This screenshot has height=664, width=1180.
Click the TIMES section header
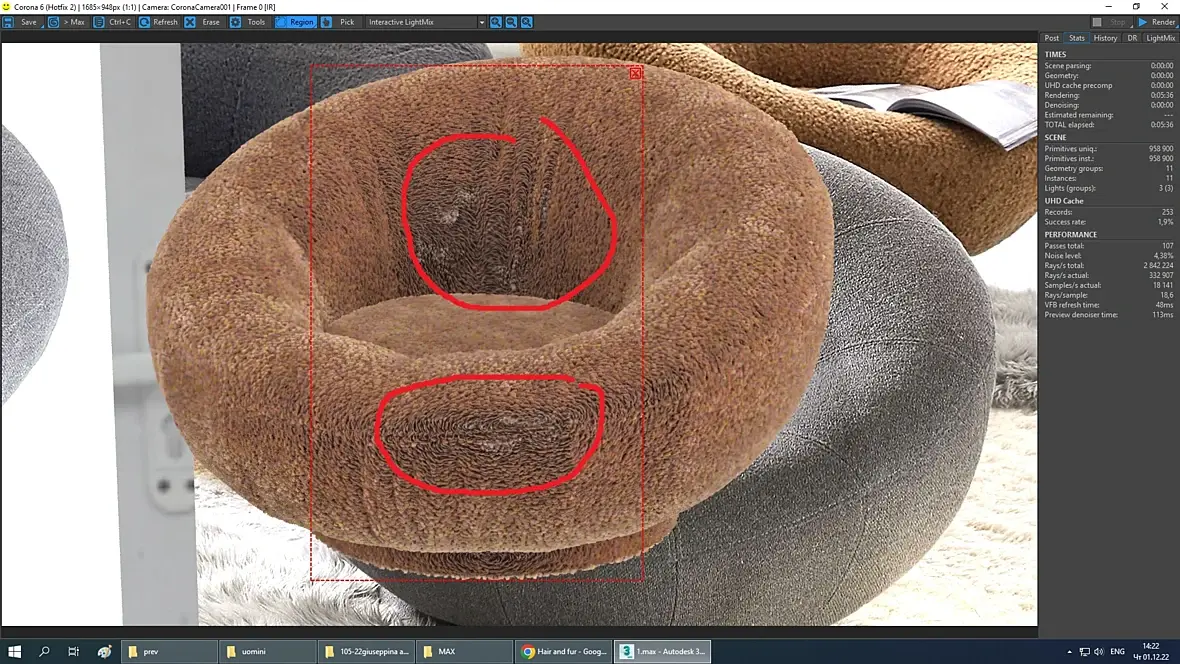click(x=1055, y=54)
